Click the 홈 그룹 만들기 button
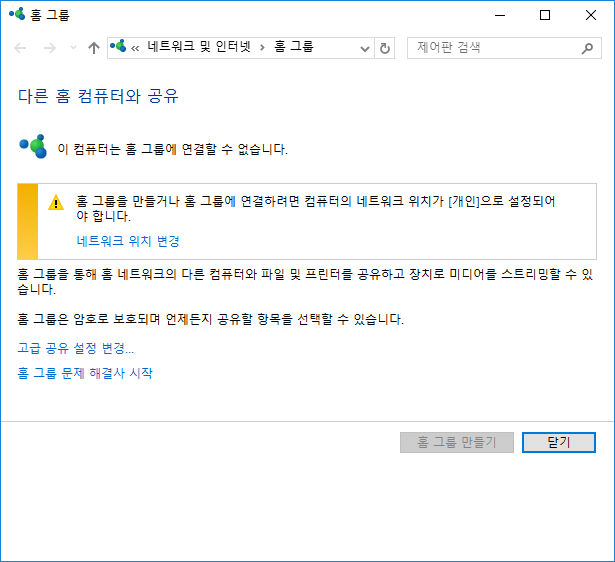 coord(457,442)
